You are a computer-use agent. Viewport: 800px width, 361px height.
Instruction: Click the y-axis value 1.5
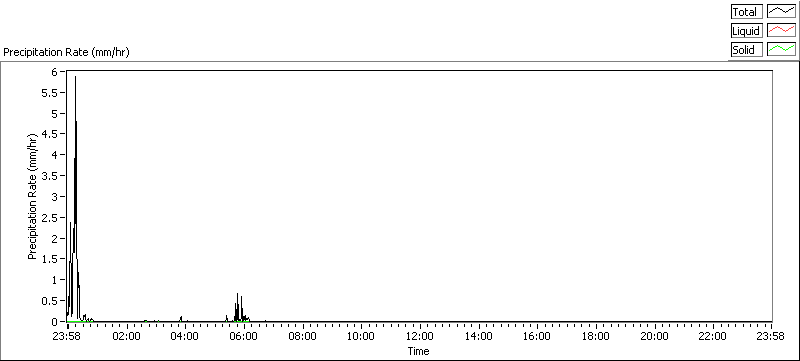tap(49, 259)
